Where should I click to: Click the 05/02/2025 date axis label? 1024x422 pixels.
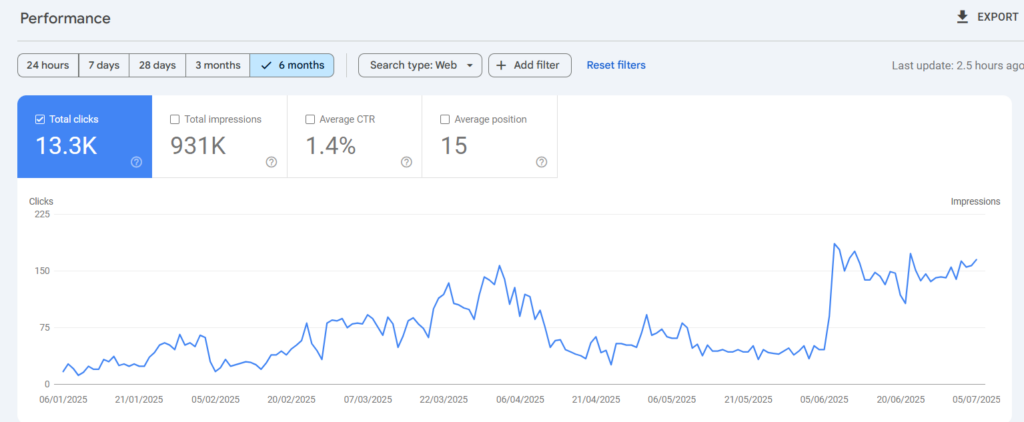[216, 399]
